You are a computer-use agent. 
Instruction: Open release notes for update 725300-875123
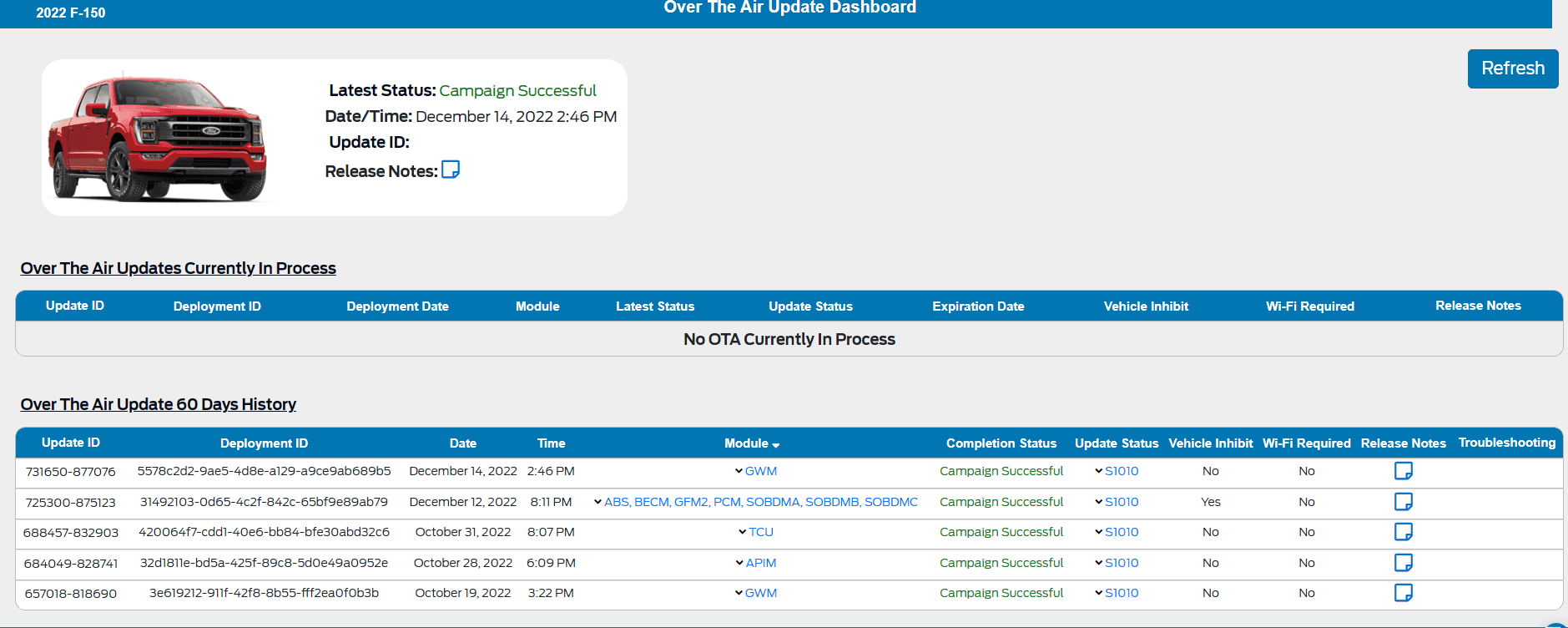[1403, 502]
